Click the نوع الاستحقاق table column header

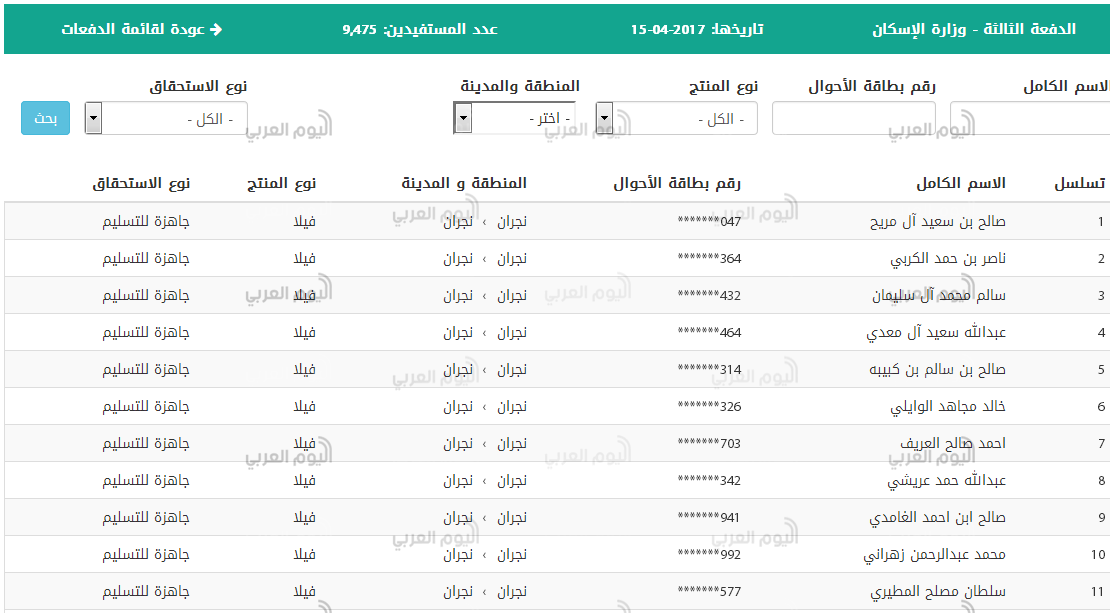(x=141, y=184)
